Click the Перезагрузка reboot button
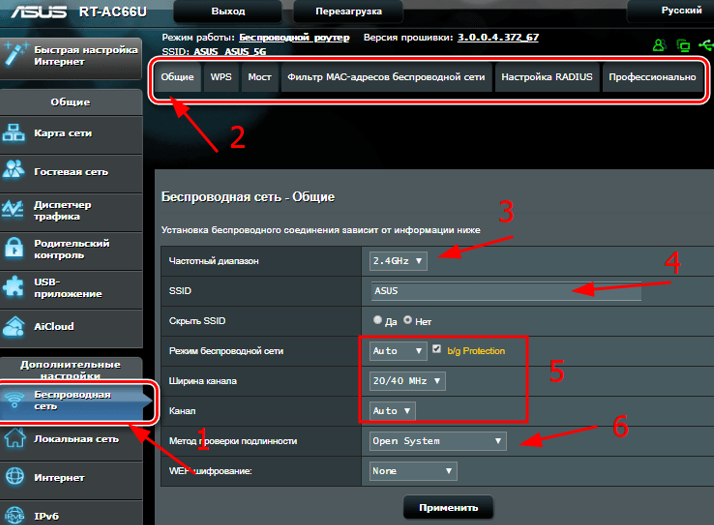 348,11
